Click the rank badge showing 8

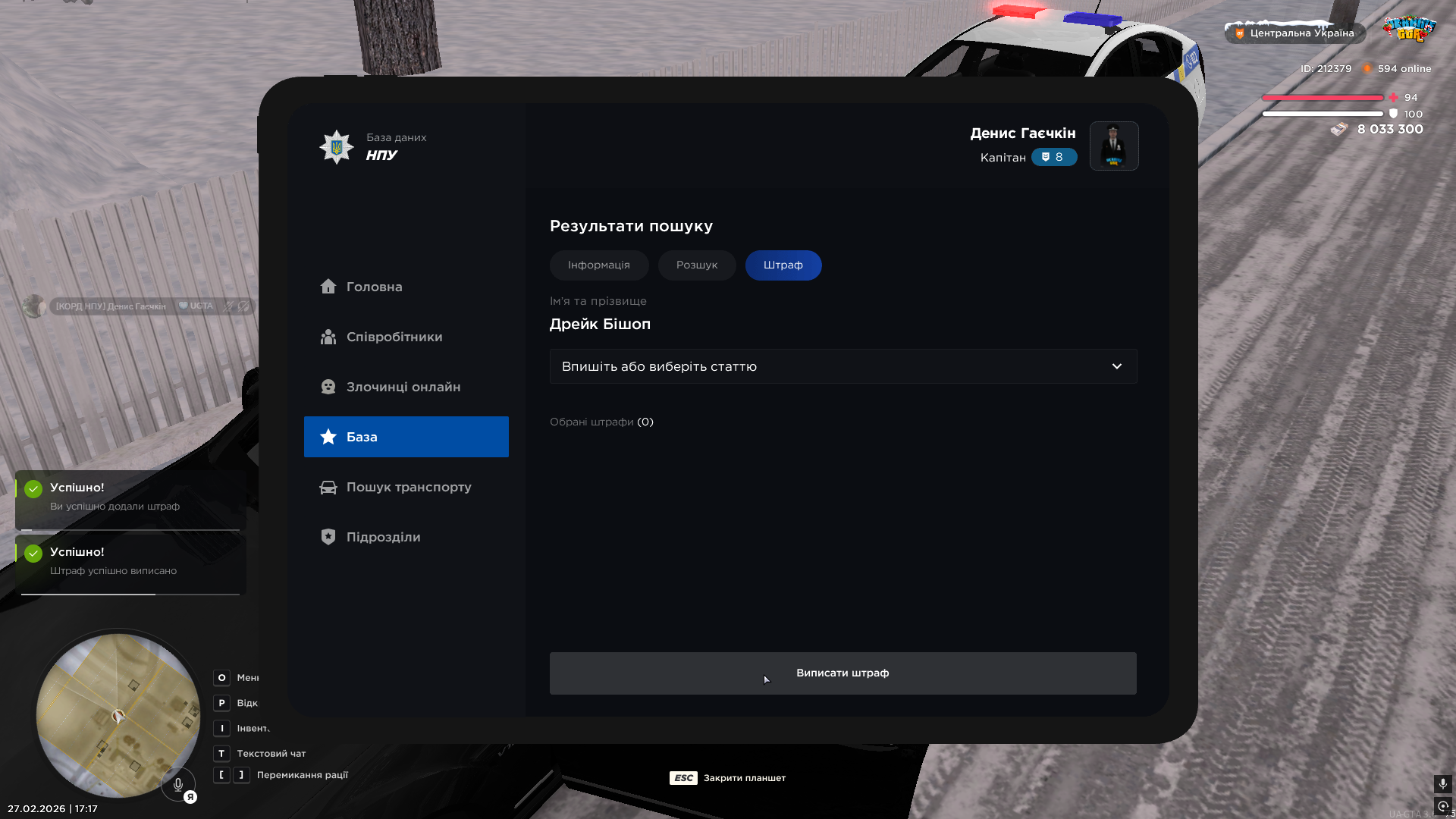pos(1053,157)
